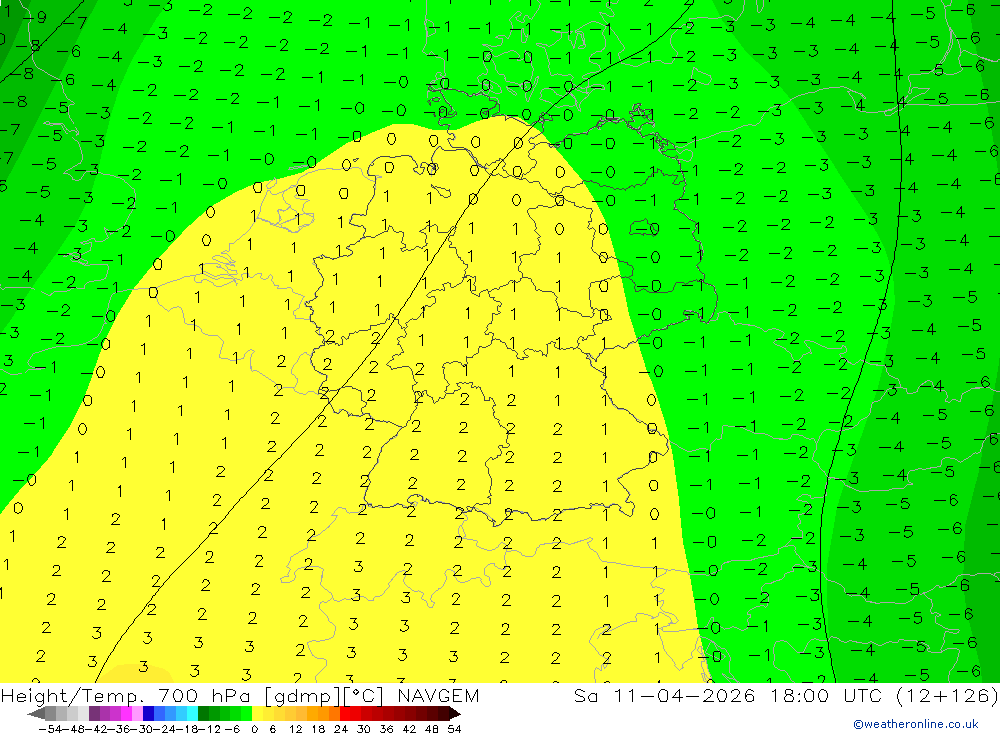Pick the dark green legend swatch above -12
This screenshot has width=1000, height=733.
coord(203,713)
